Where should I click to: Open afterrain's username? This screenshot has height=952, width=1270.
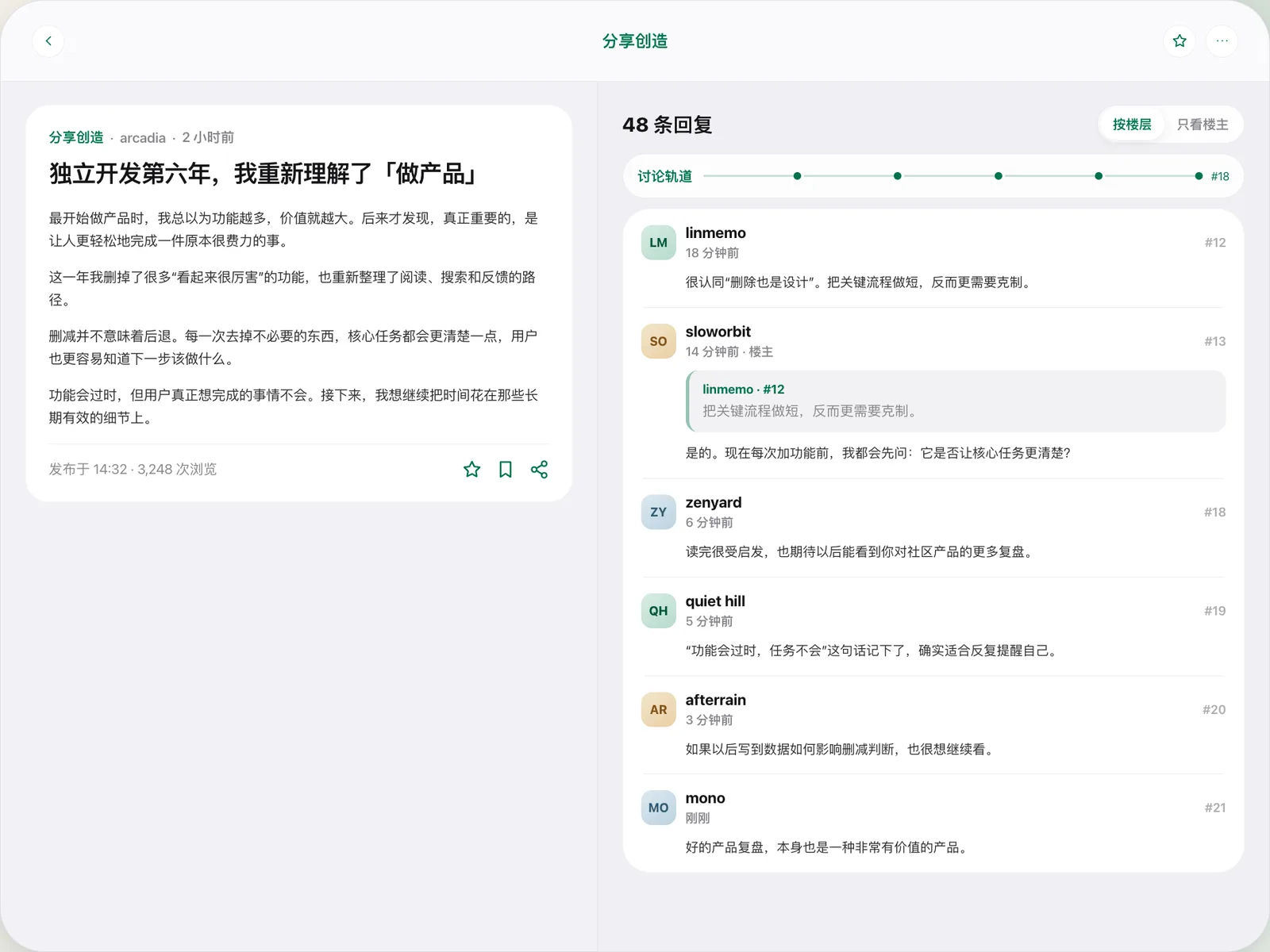pyautogui.click(x=715, y=700)
